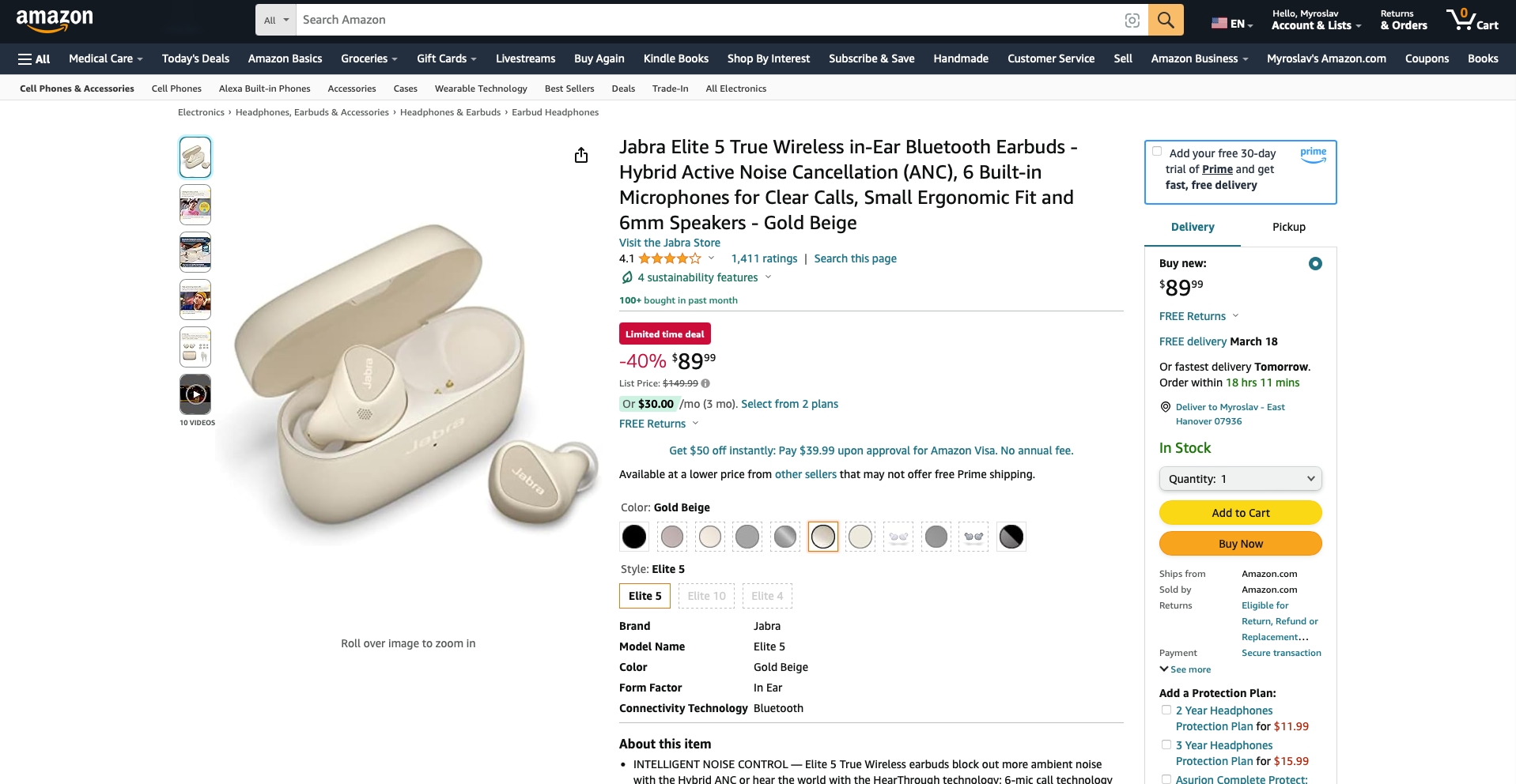
Task: Check the free Prime trial checkbox
Action: [1157, 152]
